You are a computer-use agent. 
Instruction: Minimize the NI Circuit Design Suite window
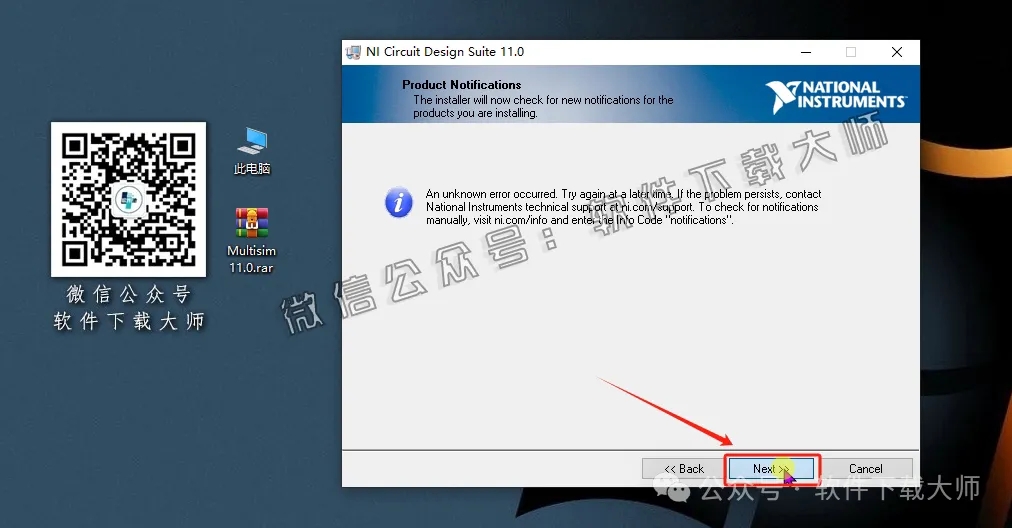click(806, 52)
